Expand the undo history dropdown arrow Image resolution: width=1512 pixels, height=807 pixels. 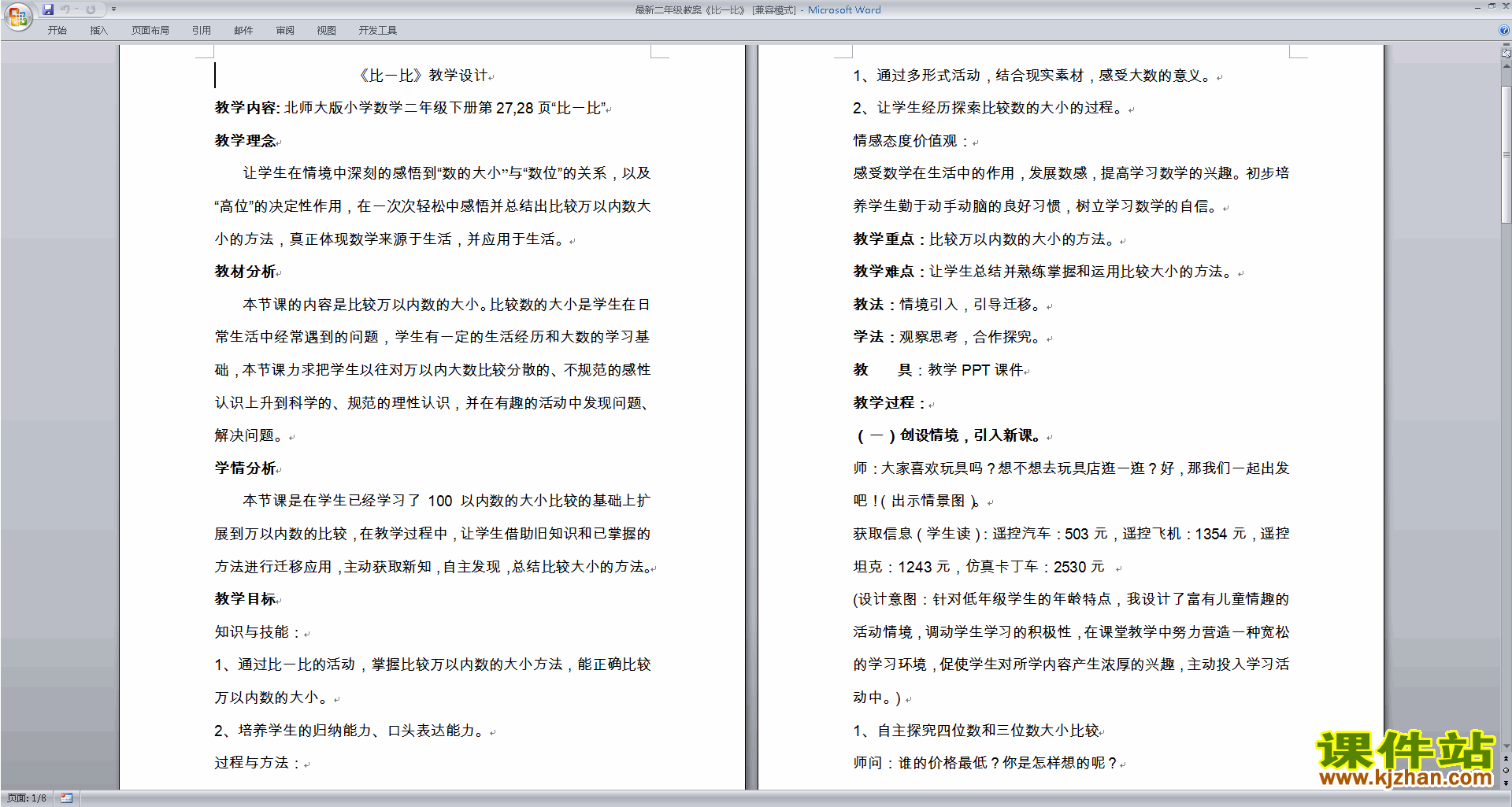tap(76, 9)
